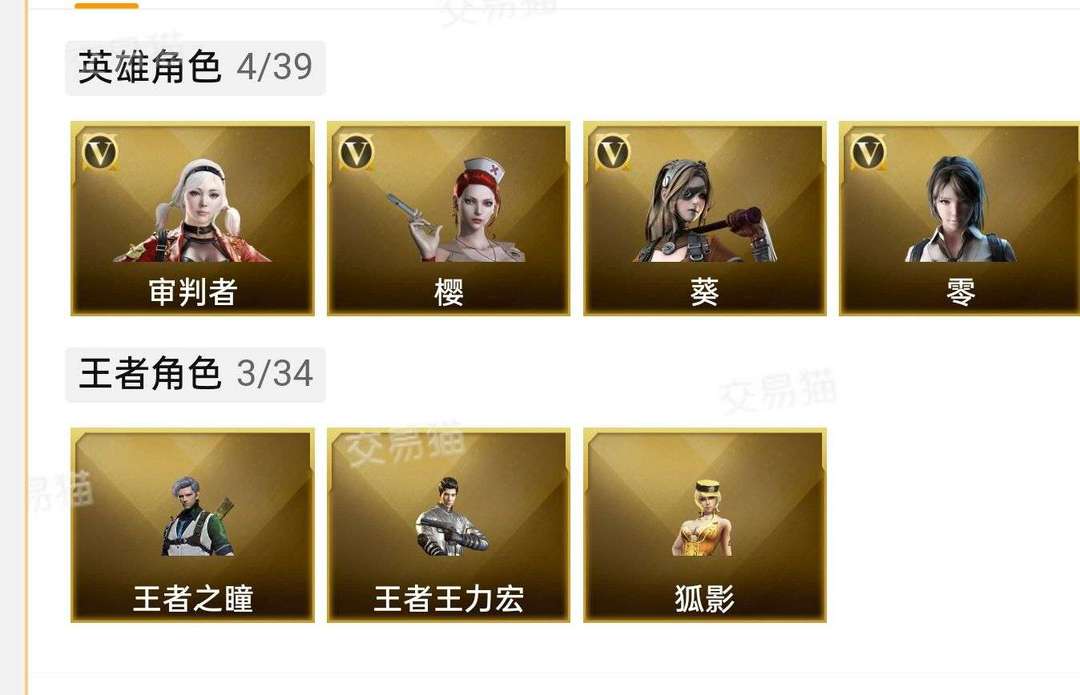The height and width of the screenshot is (695, 1080).
Task: Click the V badge on 审判者 card
Action: [101, 152]
